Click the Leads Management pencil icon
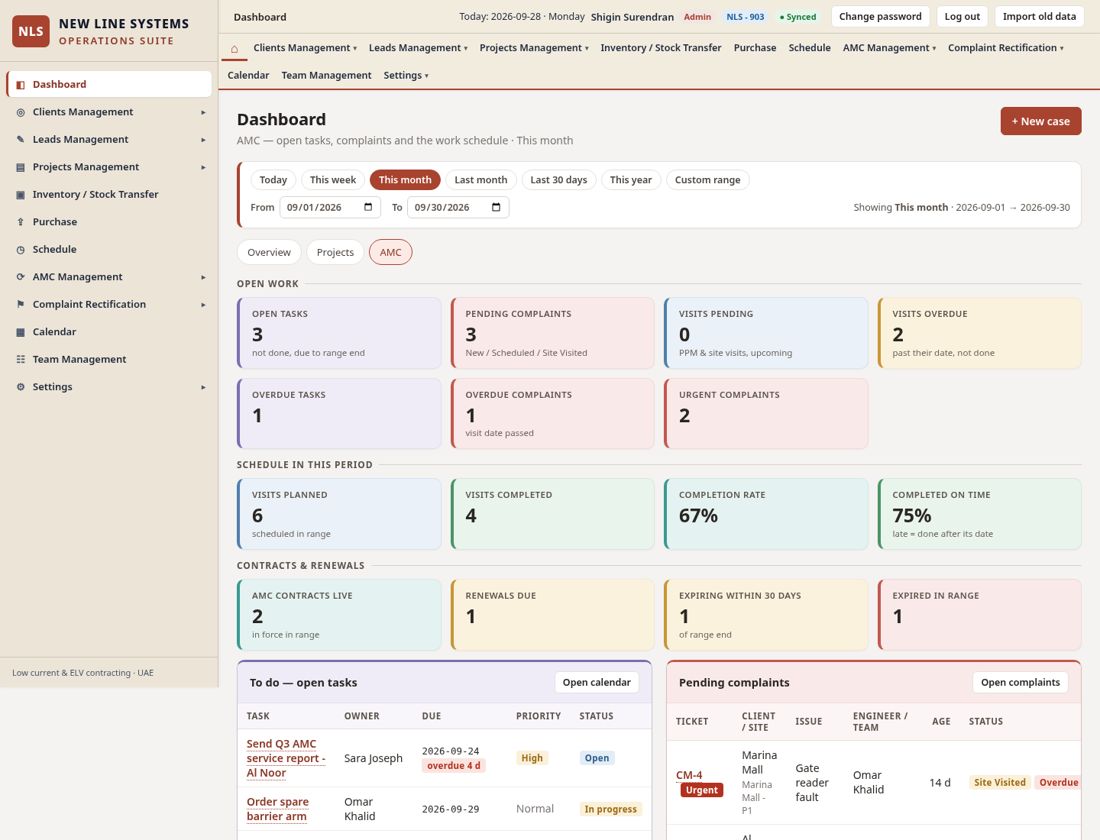This screenshot has width=1100, height=840. coord(20,140)
